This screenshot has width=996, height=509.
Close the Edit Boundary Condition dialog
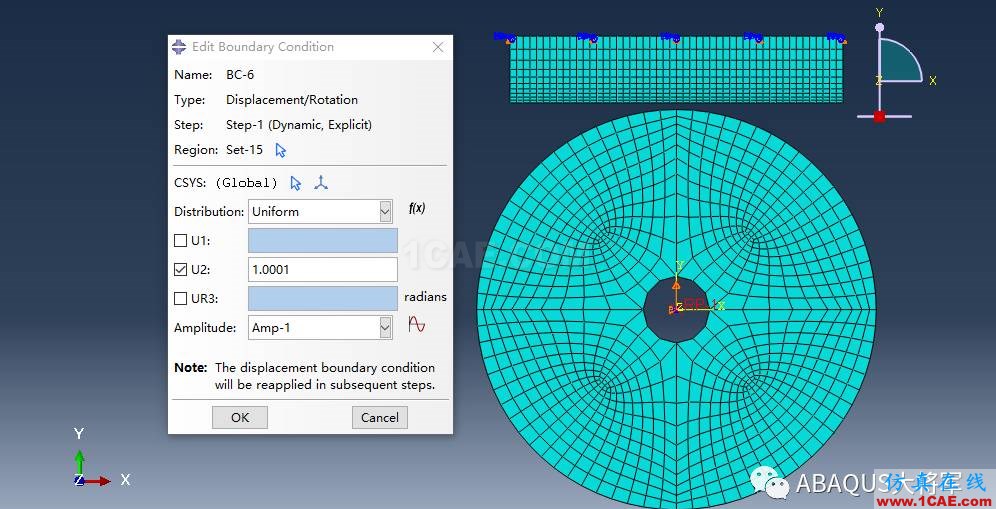pyautogui.click(x=438, y=47)
